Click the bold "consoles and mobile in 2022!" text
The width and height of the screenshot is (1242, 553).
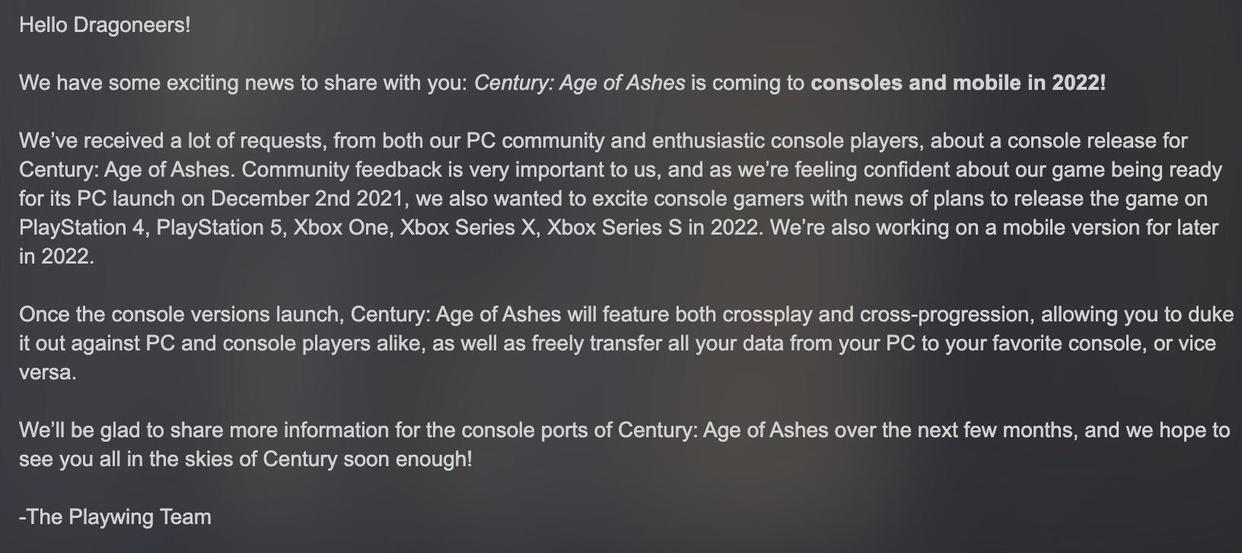(x=957, y=82)
